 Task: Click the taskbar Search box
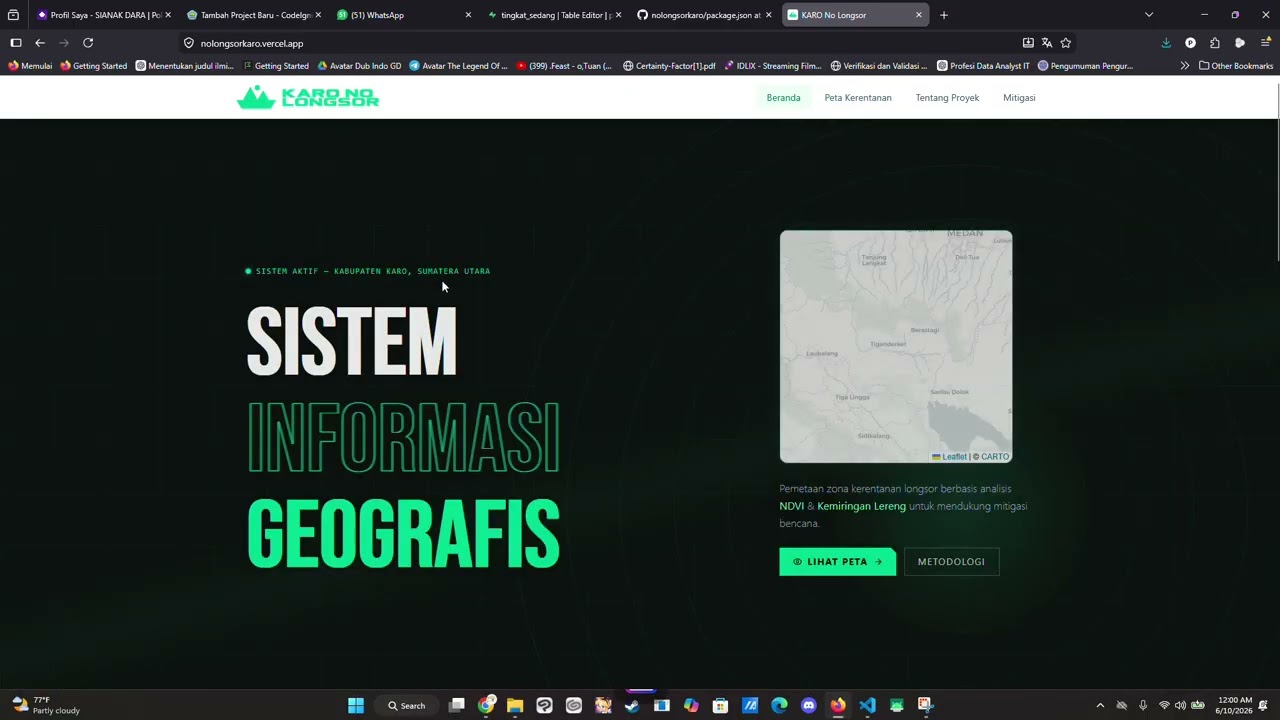click(x=407, y=705)
